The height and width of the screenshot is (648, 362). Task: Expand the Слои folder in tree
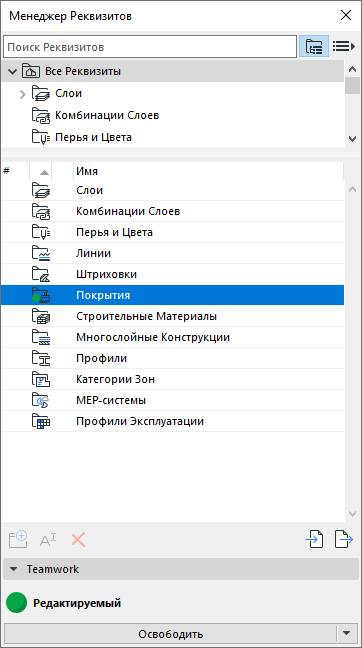click(23, 94)
